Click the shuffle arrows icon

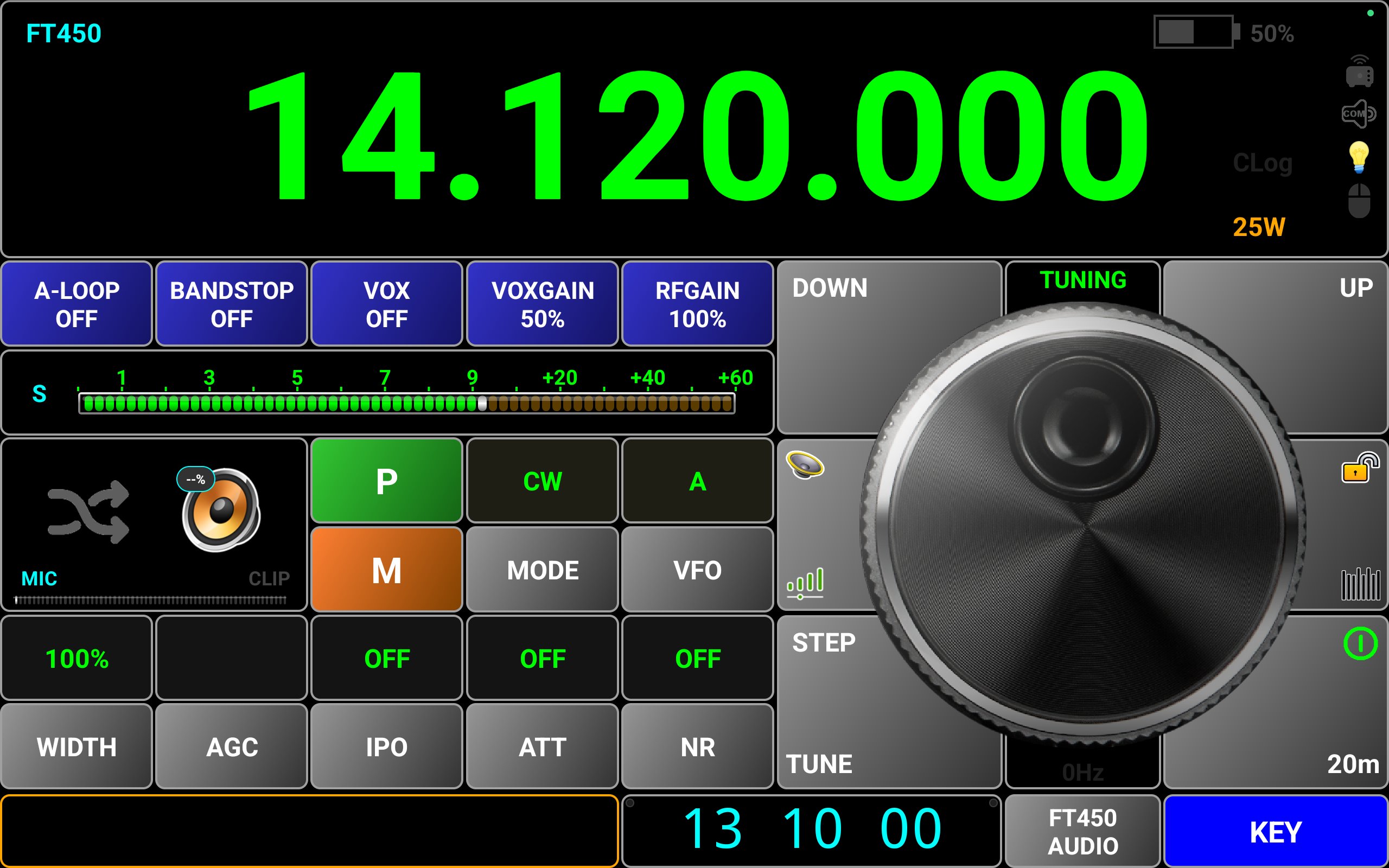(x=88, y=512)
